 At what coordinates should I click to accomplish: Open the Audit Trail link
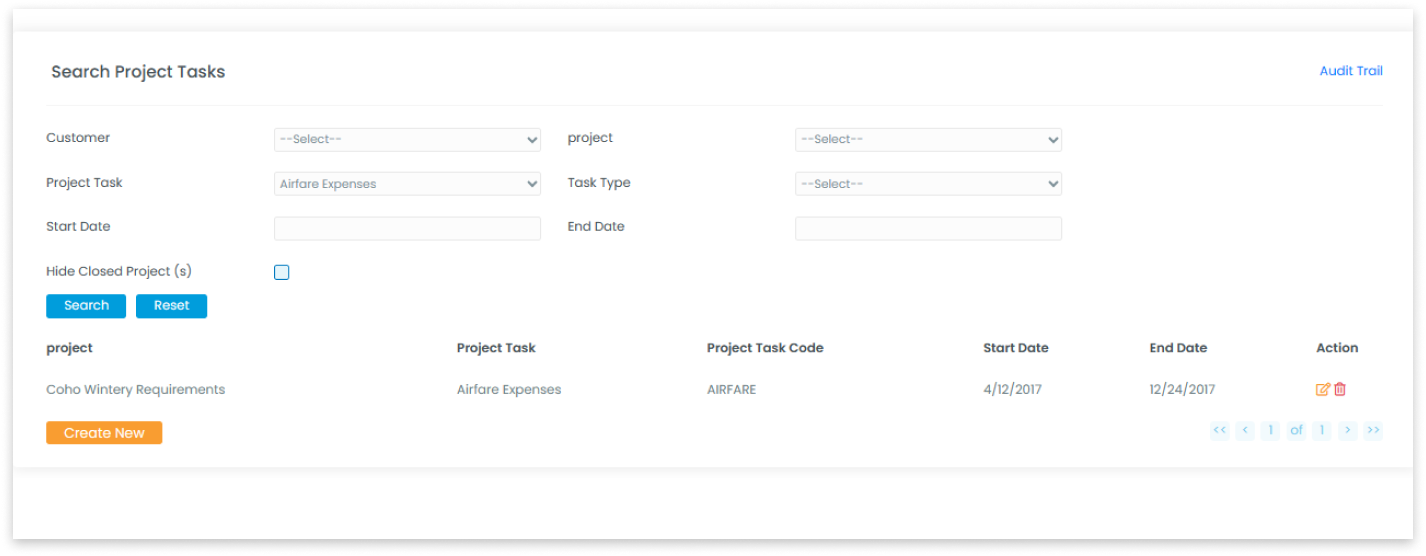1351,71
